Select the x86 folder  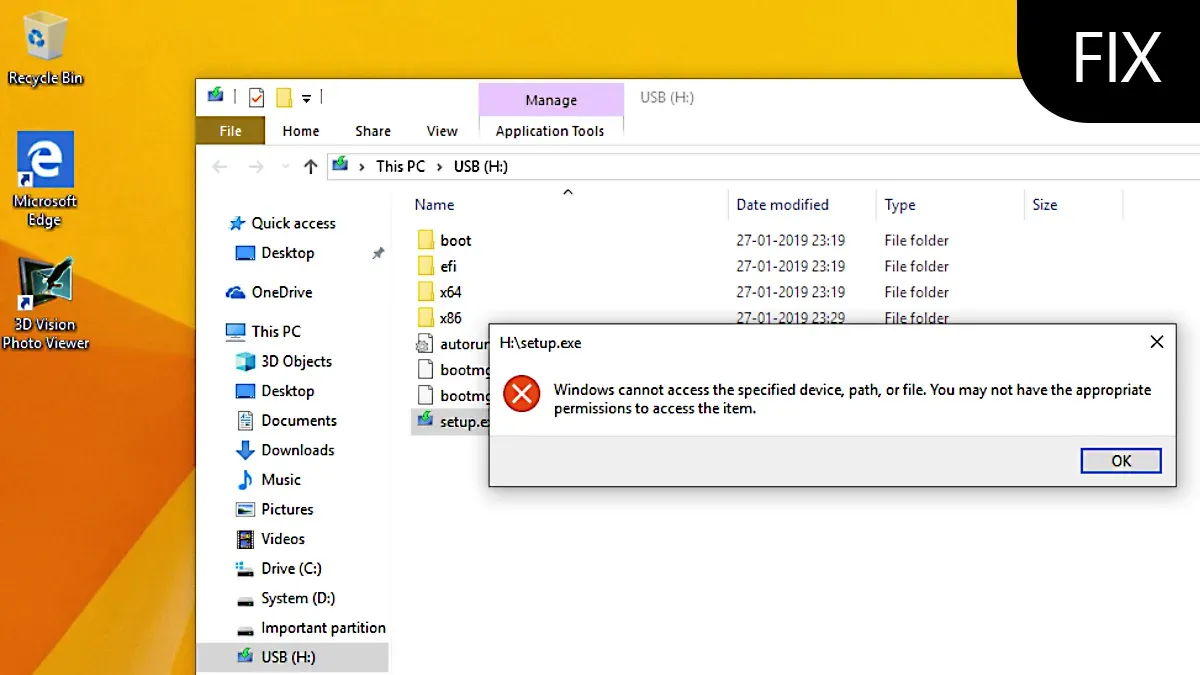pyautogui.click(x=439, y=318)
